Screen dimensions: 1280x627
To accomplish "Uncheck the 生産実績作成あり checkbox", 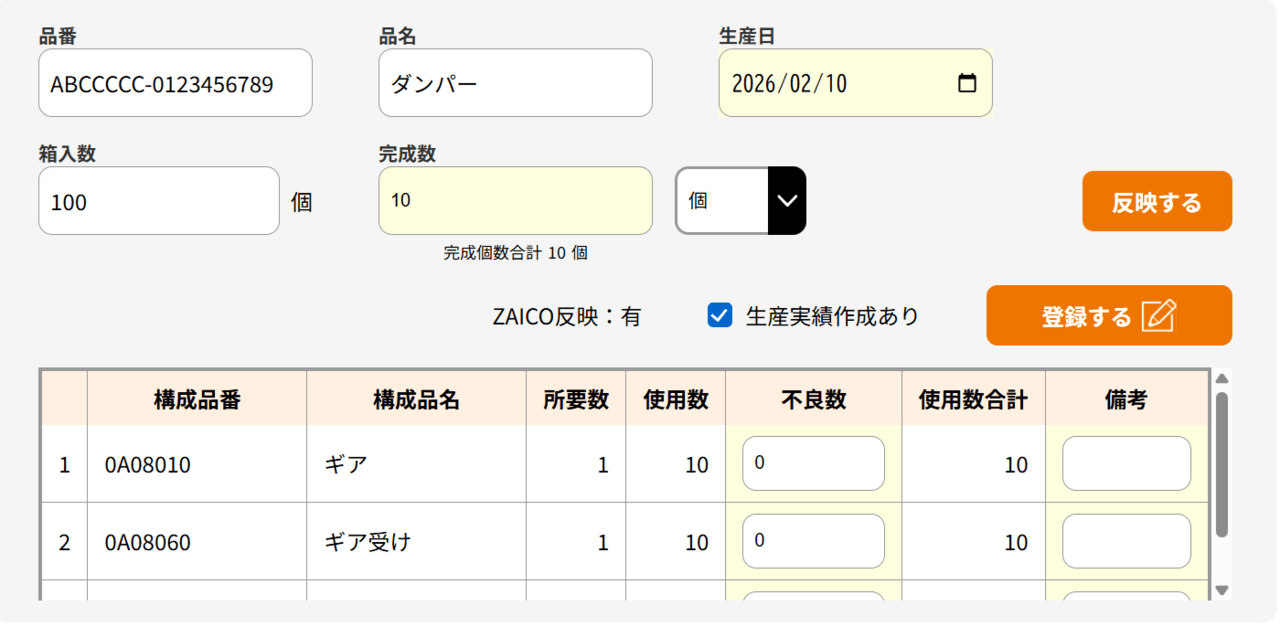I will click(718, 315).
